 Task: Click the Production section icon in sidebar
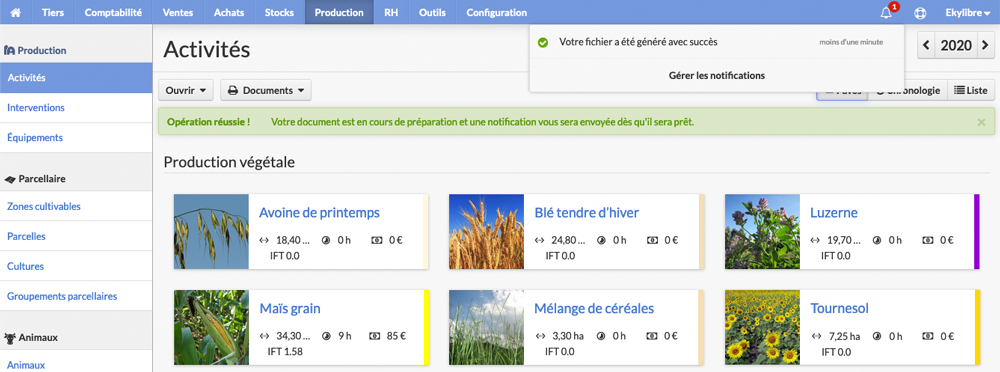[x=10, y=50]
